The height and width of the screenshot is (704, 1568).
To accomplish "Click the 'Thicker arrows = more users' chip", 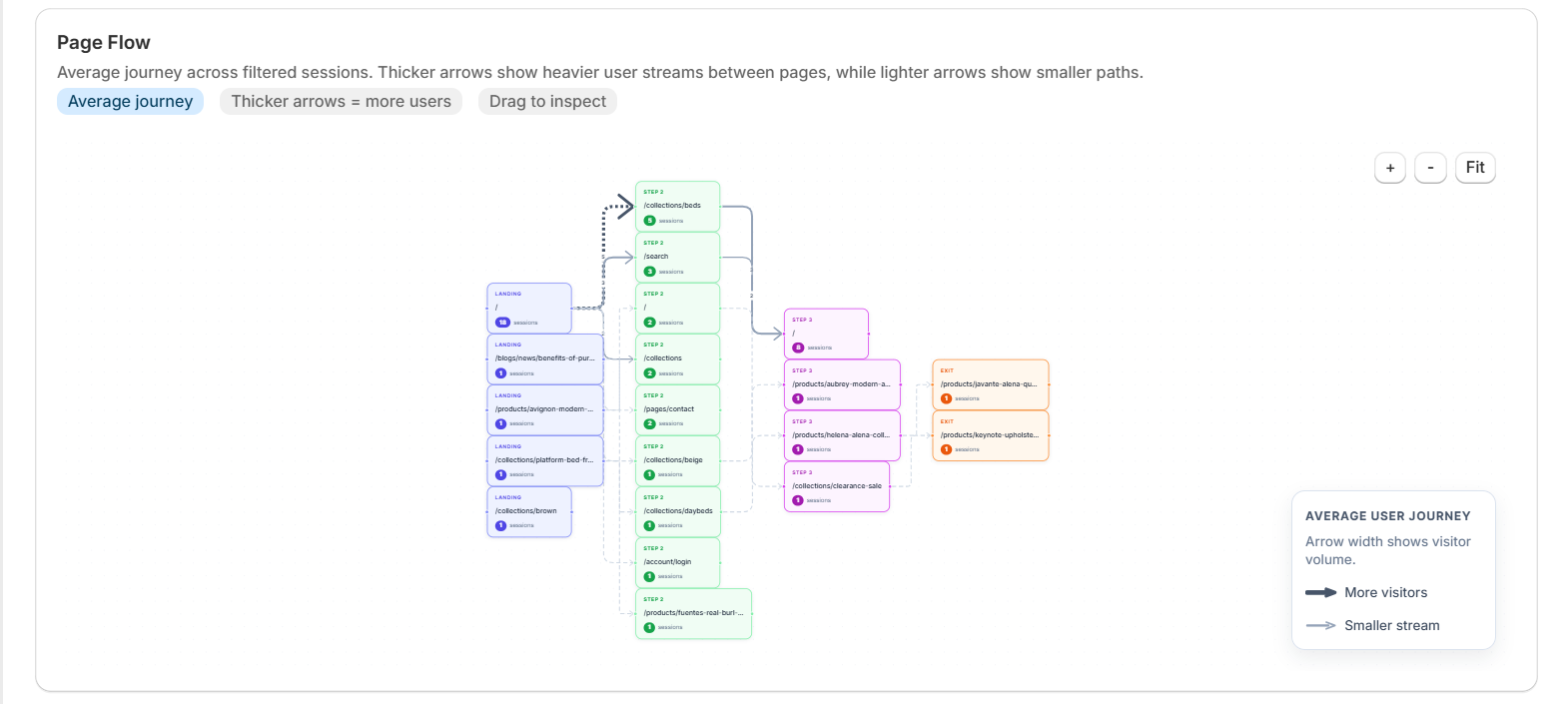I will pos(341,102).
